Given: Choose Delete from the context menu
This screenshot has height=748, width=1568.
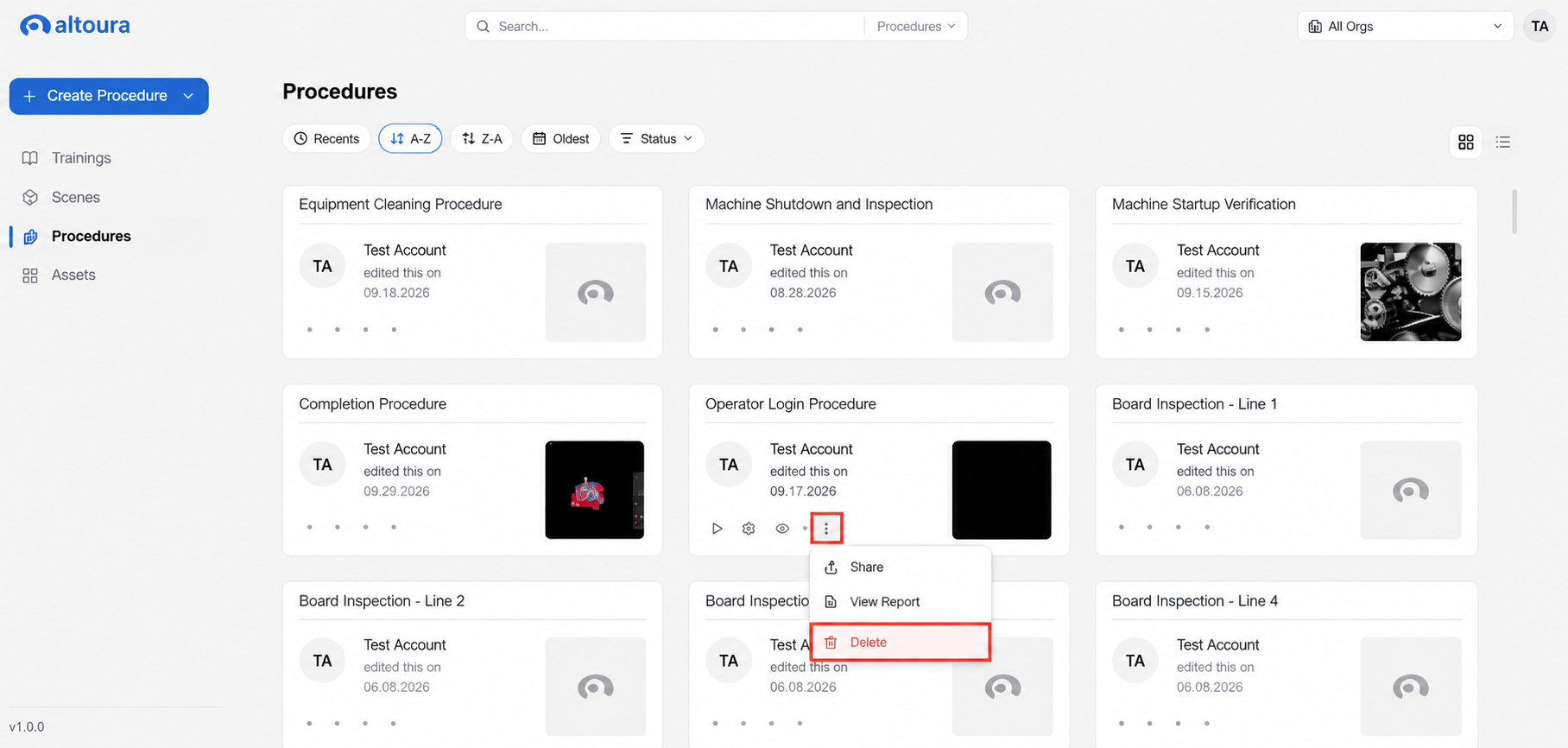Looking at the screenshot, I should coord(900,643).
